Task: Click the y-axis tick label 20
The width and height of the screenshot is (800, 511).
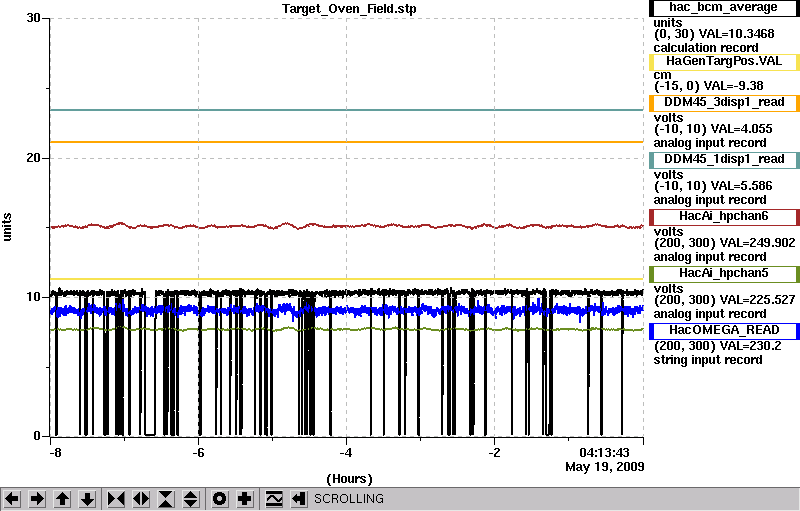Action: pyautogui.click(x=33, y=158)
